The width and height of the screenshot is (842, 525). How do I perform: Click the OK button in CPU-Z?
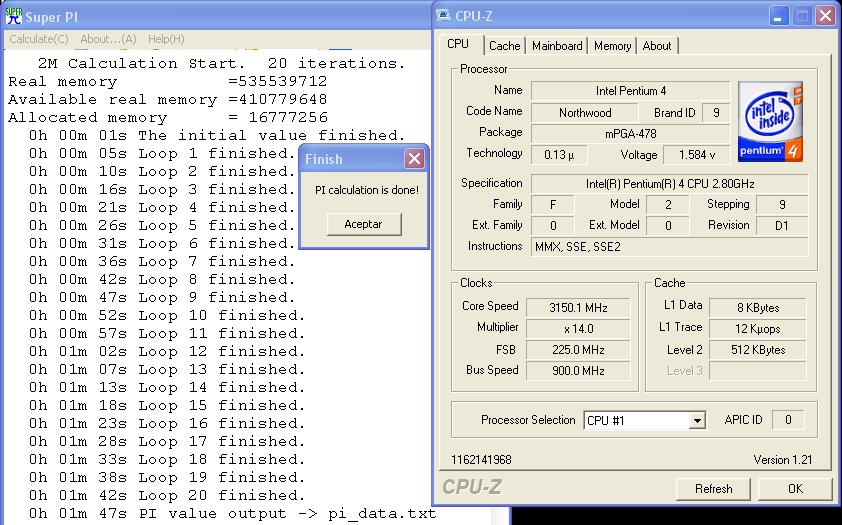point(795,489)
